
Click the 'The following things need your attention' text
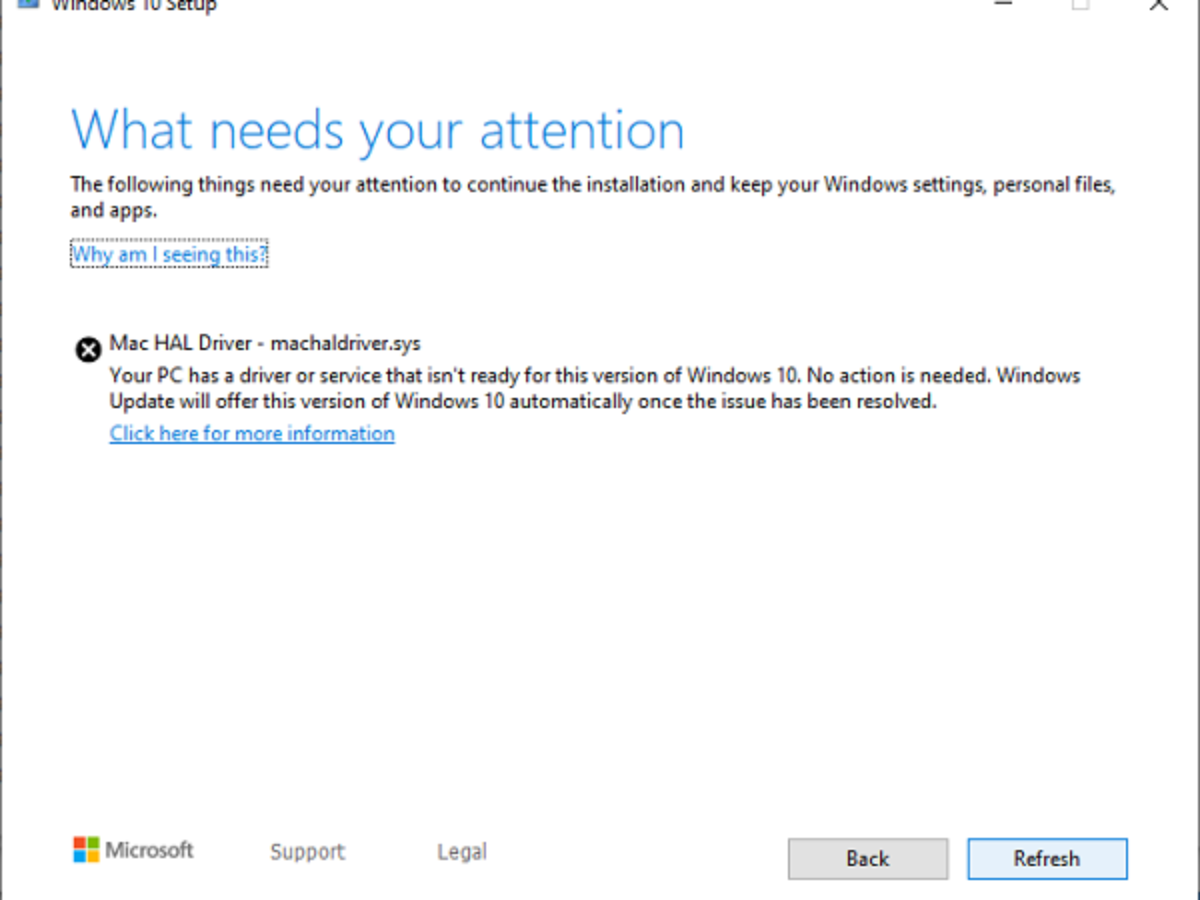pos(593,197)
